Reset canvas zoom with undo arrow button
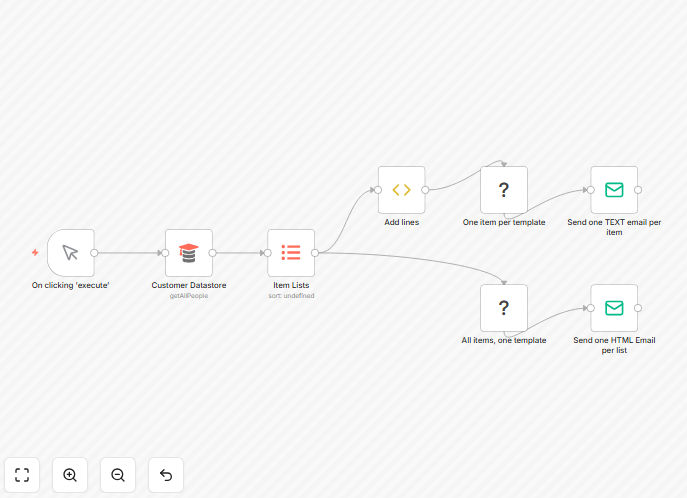Screen dimensions: 687x498 coord(166,475)
